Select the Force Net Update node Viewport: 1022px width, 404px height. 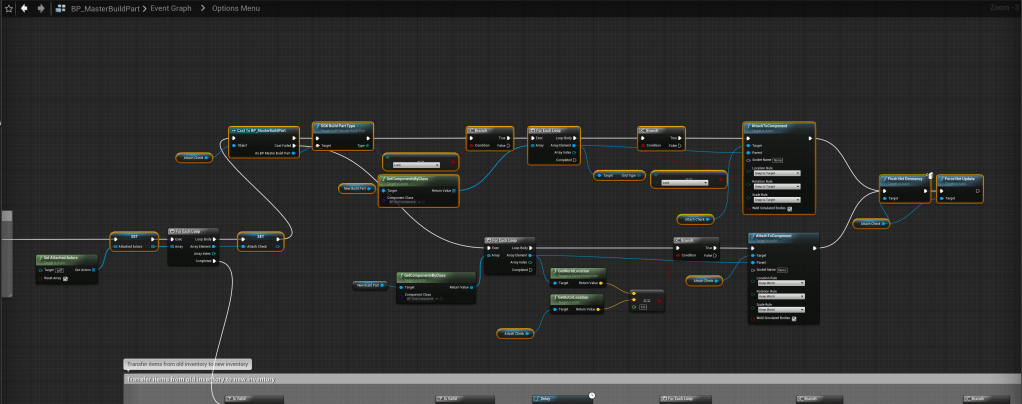tap(961, 181)
